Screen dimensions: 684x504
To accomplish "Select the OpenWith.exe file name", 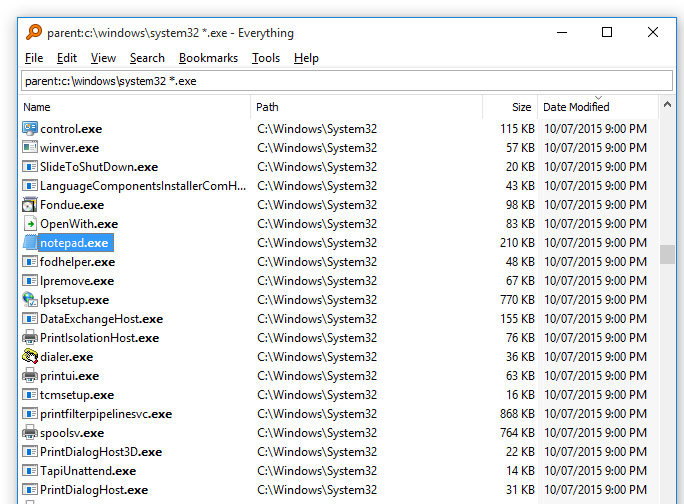I will coord(79,224).
